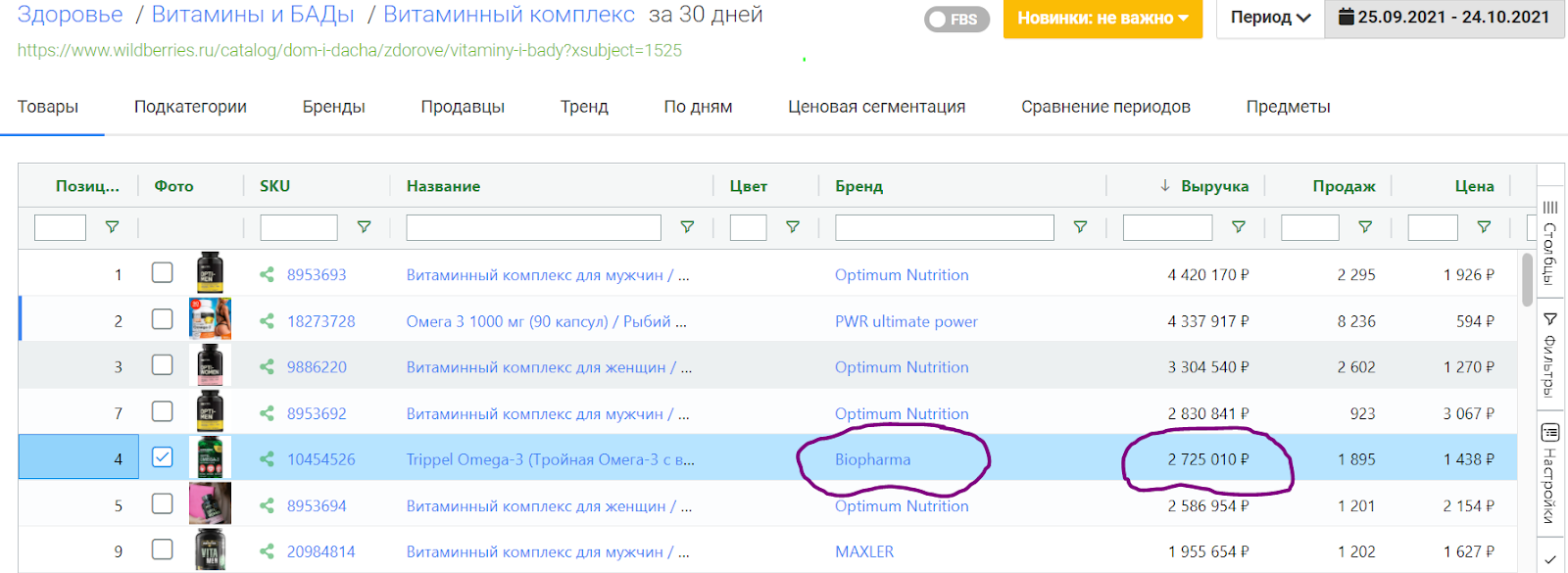Focus the Бренд filter input field
This screenshot has width=1568, height=573.
(x=945, y=227)
